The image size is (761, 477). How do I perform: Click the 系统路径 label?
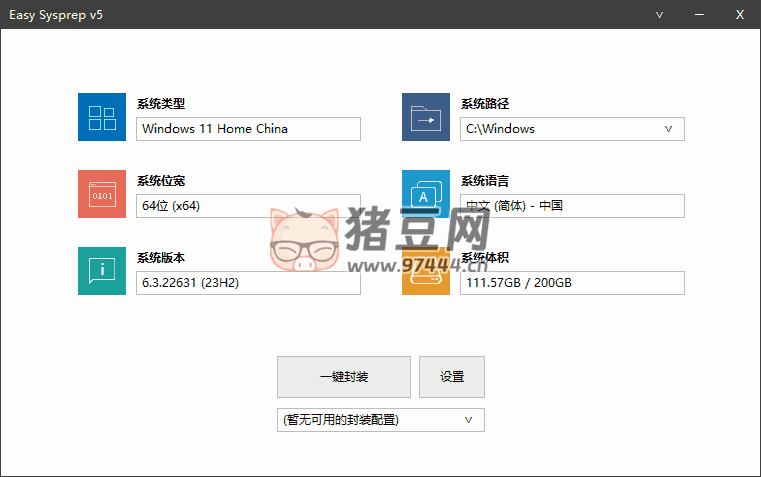485,103
